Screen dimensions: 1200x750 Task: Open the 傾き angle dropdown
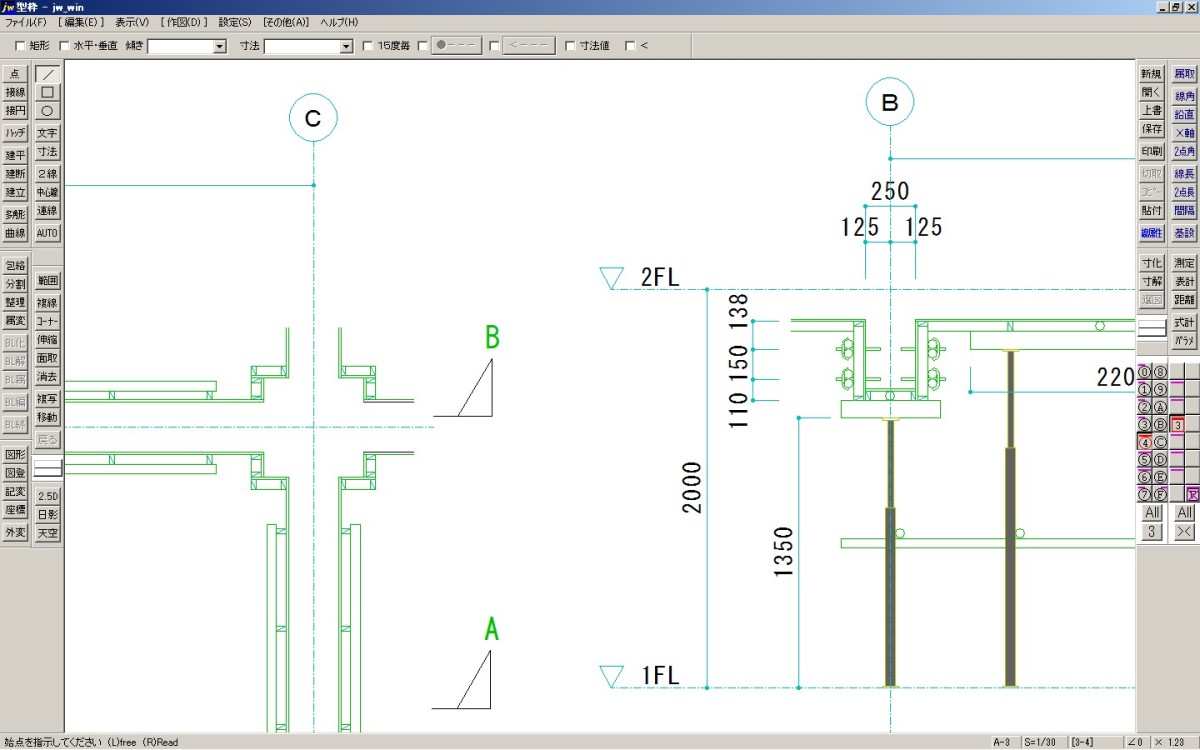[x=219, y=46]
